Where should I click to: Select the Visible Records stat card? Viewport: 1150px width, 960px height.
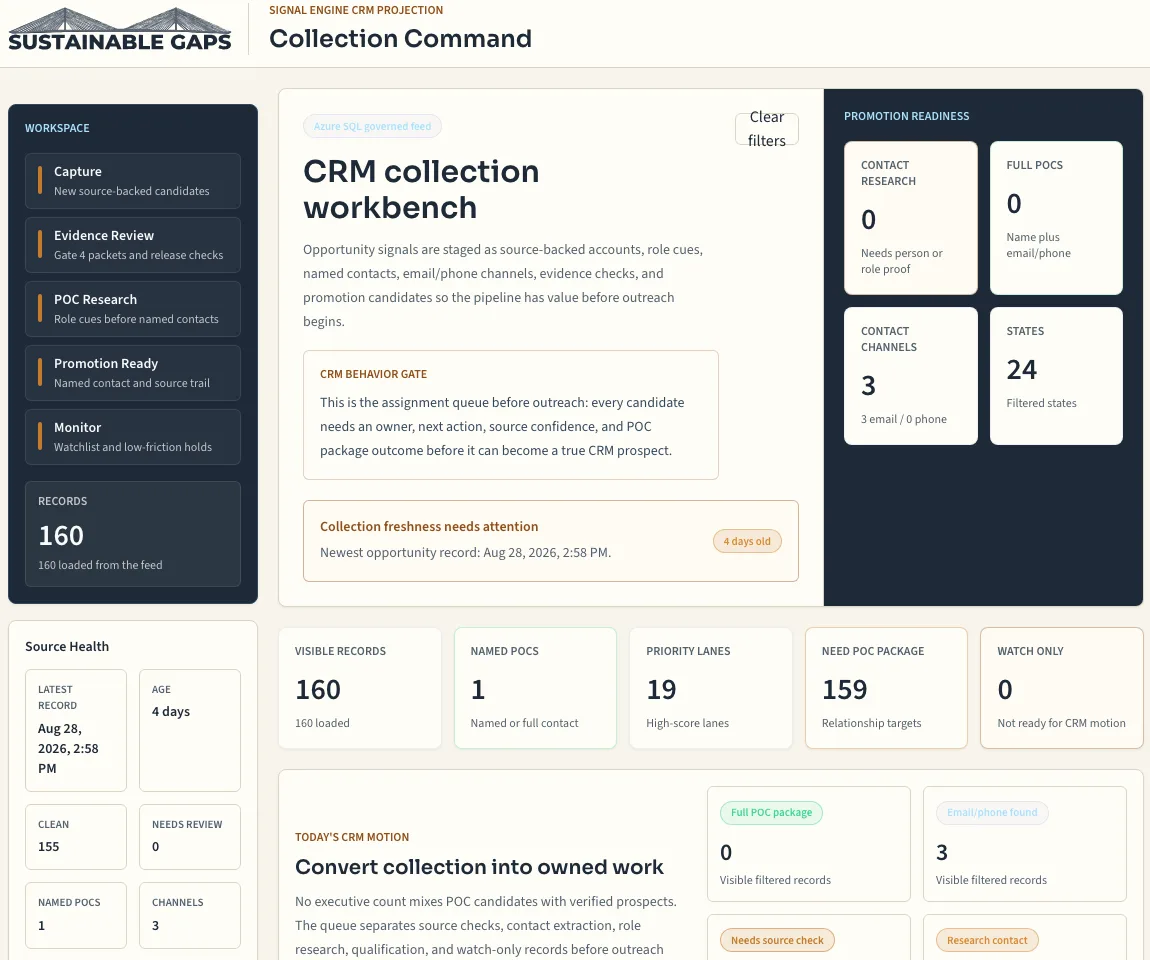[360, 688]
